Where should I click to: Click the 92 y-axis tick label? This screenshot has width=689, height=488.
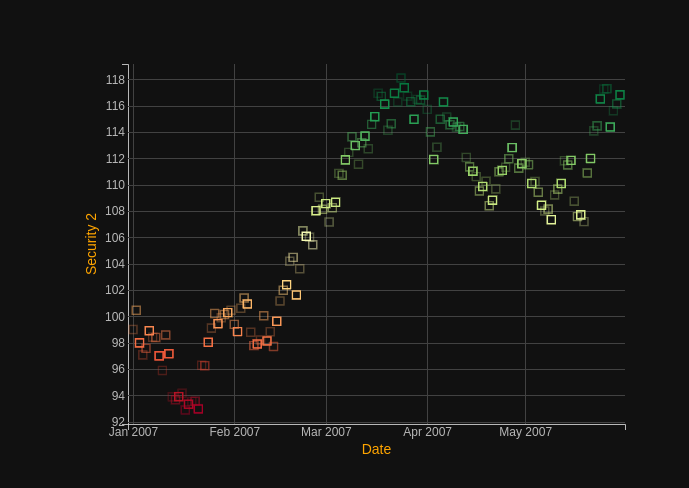(118, 422)
